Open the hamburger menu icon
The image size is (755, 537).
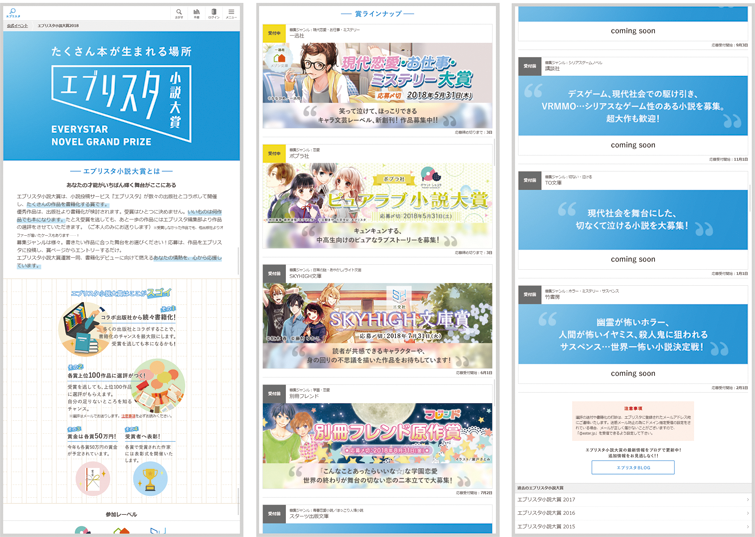click(231, 13)
